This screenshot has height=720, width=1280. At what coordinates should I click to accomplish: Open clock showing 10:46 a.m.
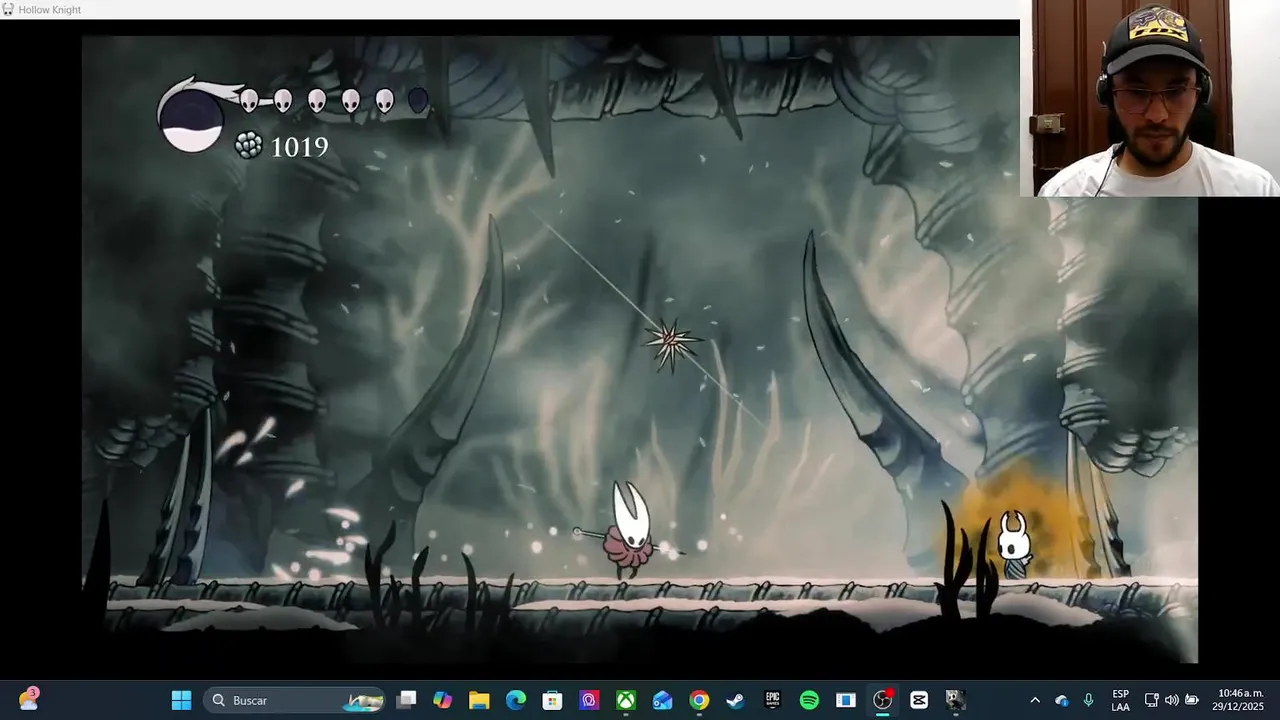click(1240, 700)
